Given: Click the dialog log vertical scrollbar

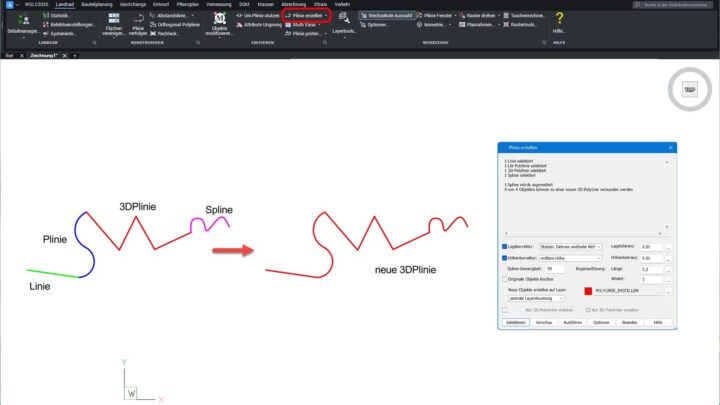Looking at the screenshot, I should coord(667,194).
